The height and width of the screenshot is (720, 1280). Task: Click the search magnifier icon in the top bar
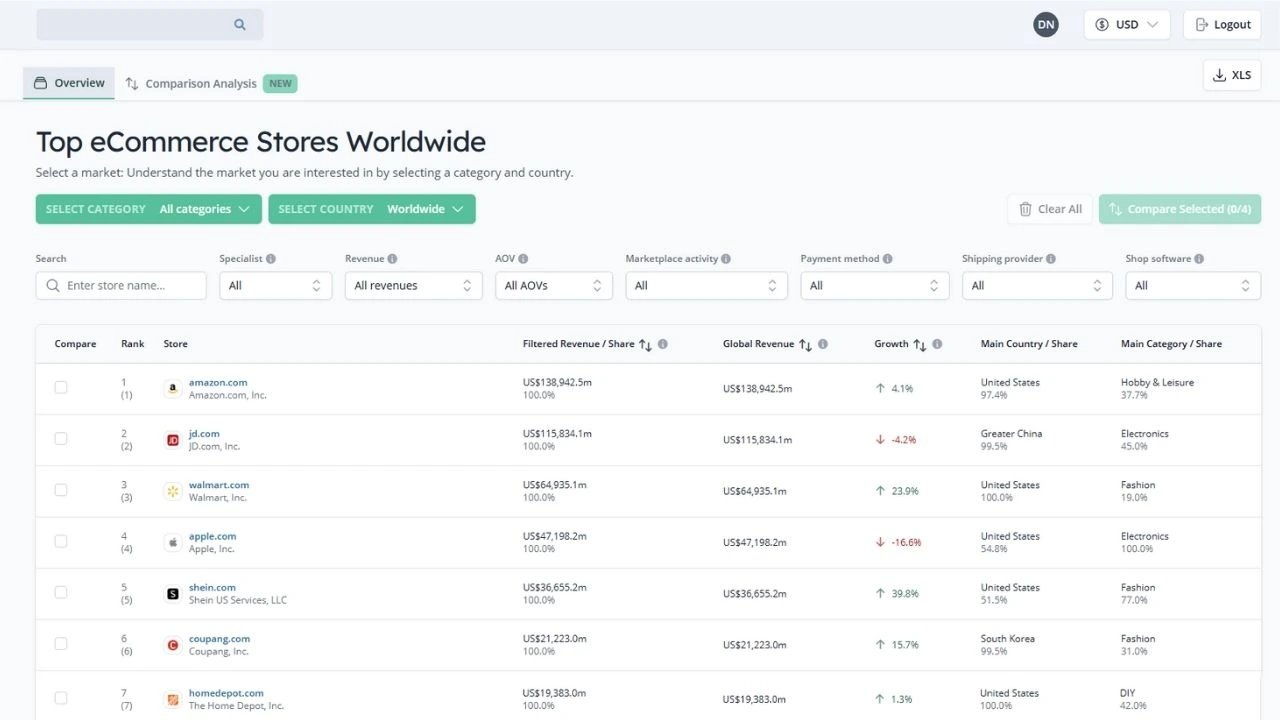pyautogui.click(x=239, y=23)
